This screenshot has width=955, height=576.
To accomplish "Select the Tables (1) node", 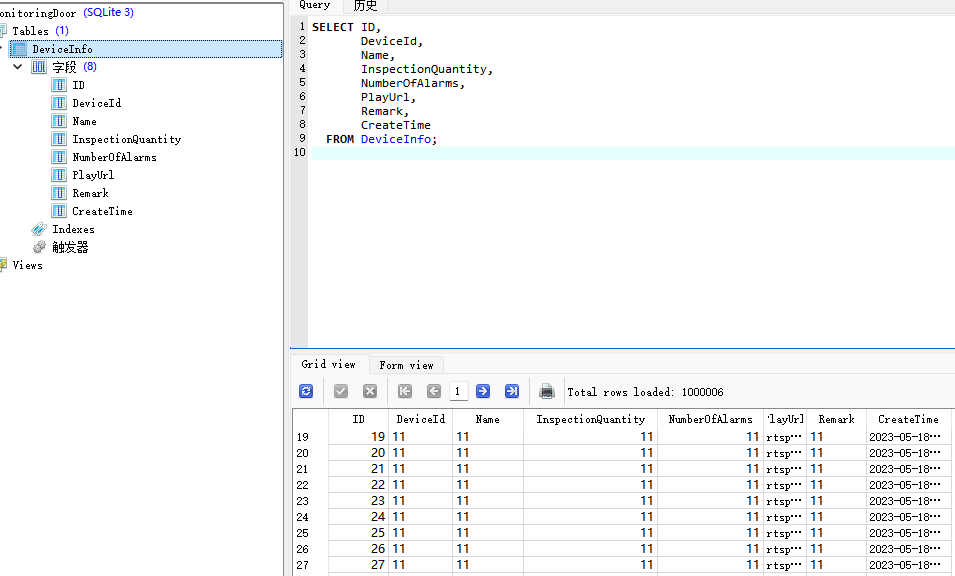I will (40, 31).
